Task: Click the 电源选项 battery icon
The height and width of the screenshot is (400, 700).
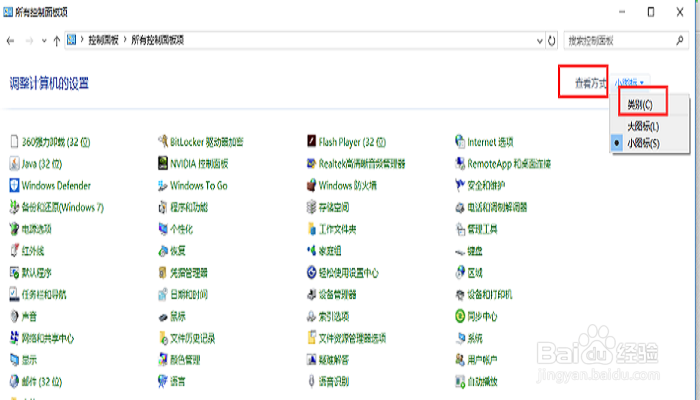Action: click(14, 229)
